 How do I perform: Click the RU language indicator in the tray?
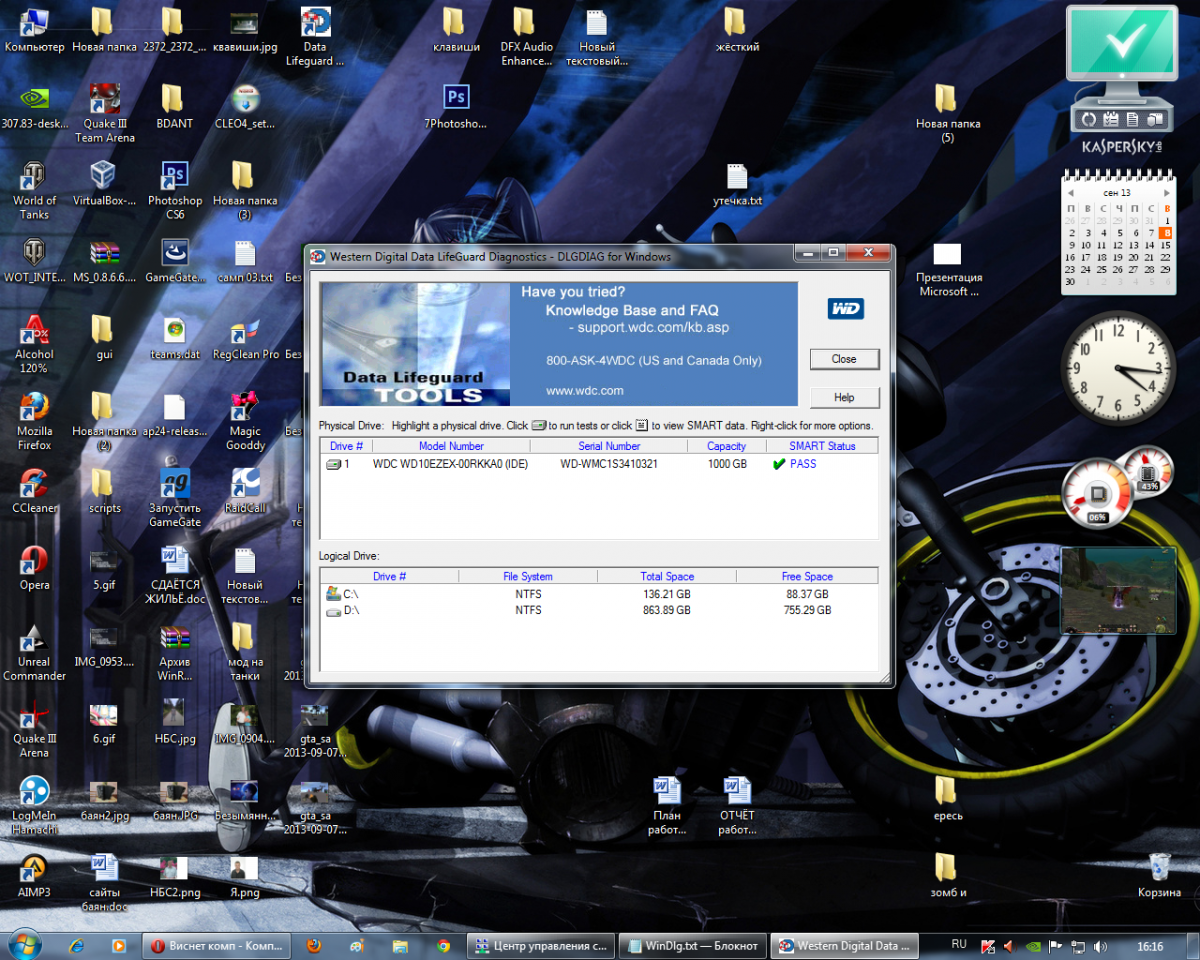pyautogui.click(x=959, y=944)
